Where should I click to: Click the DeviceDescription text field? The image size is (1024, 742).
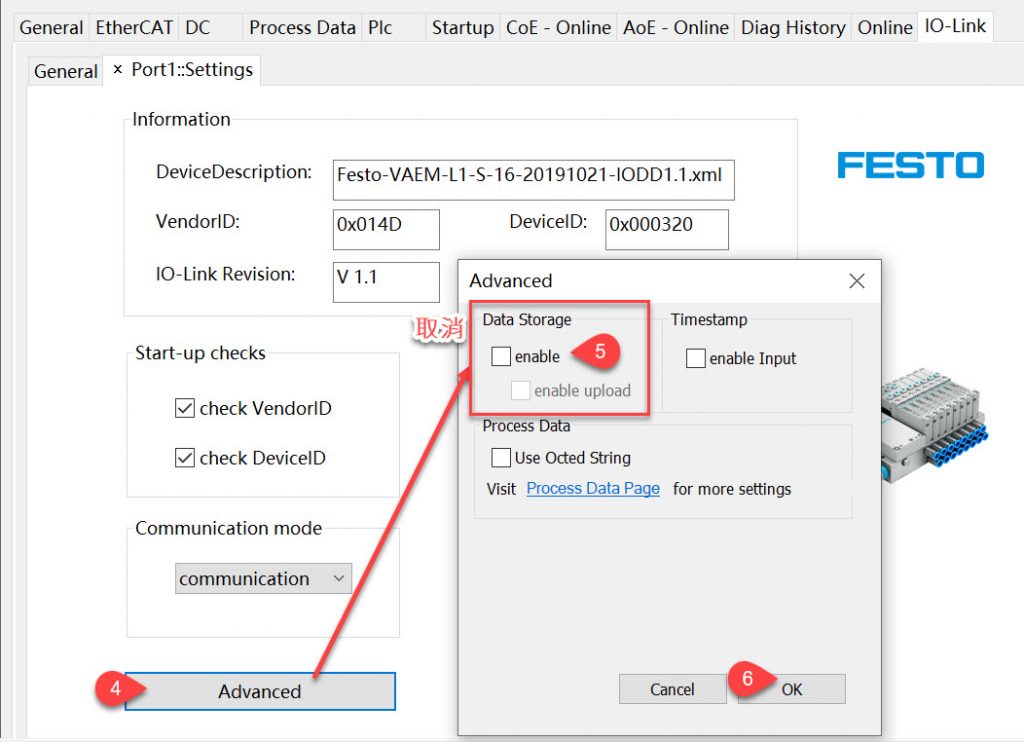click(x=534, y=180)
